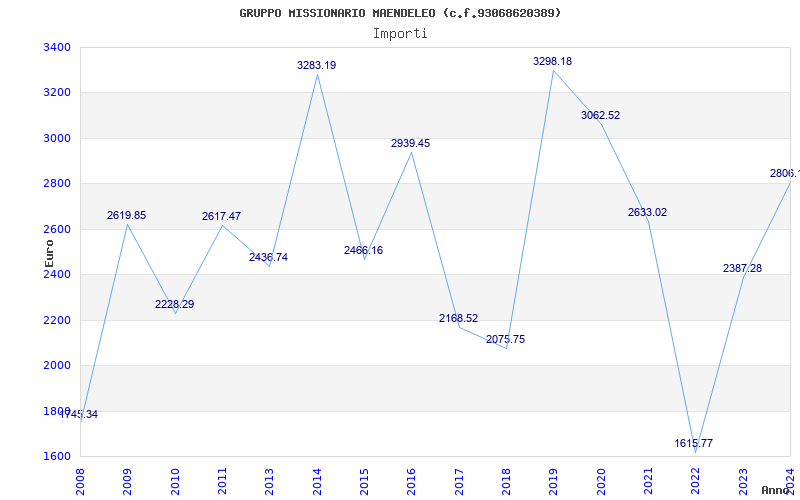Click the y-axis label 3200
Screen dimensions: 800x500
pos(57,93)
